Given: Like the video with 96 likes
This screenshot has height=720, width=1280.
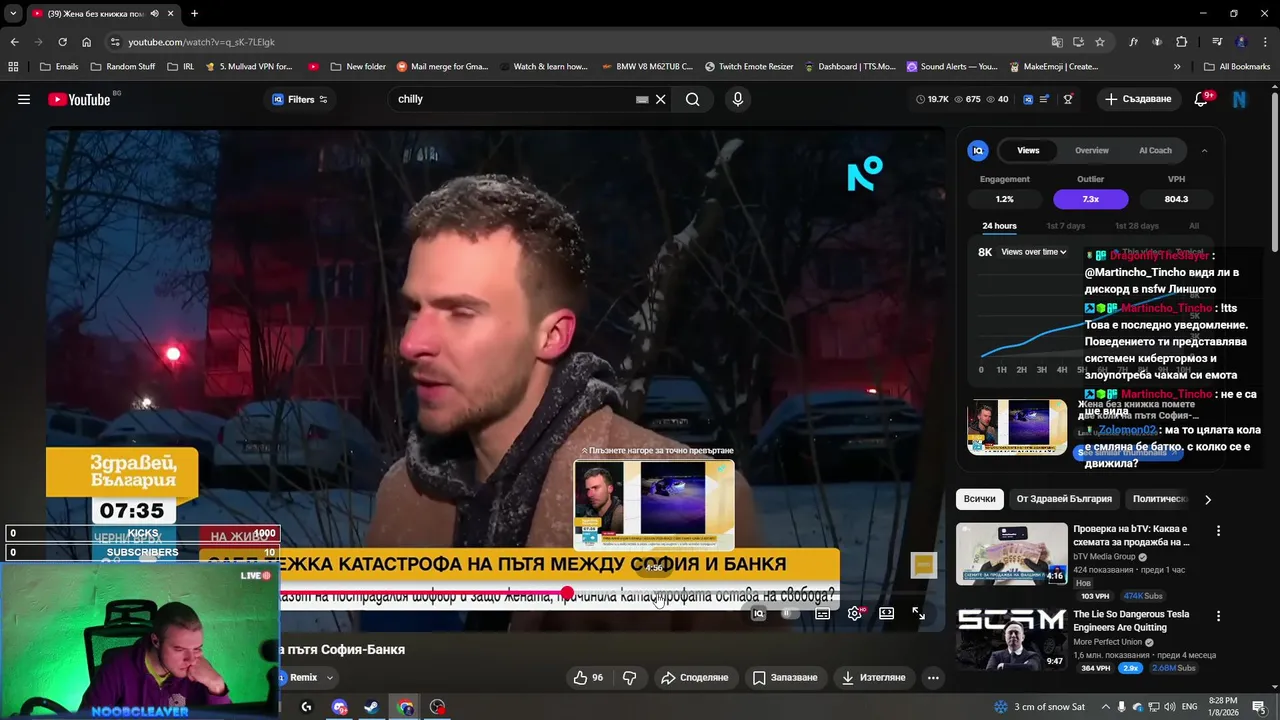Looking at the screenshot, I should [x=588, y=677].
